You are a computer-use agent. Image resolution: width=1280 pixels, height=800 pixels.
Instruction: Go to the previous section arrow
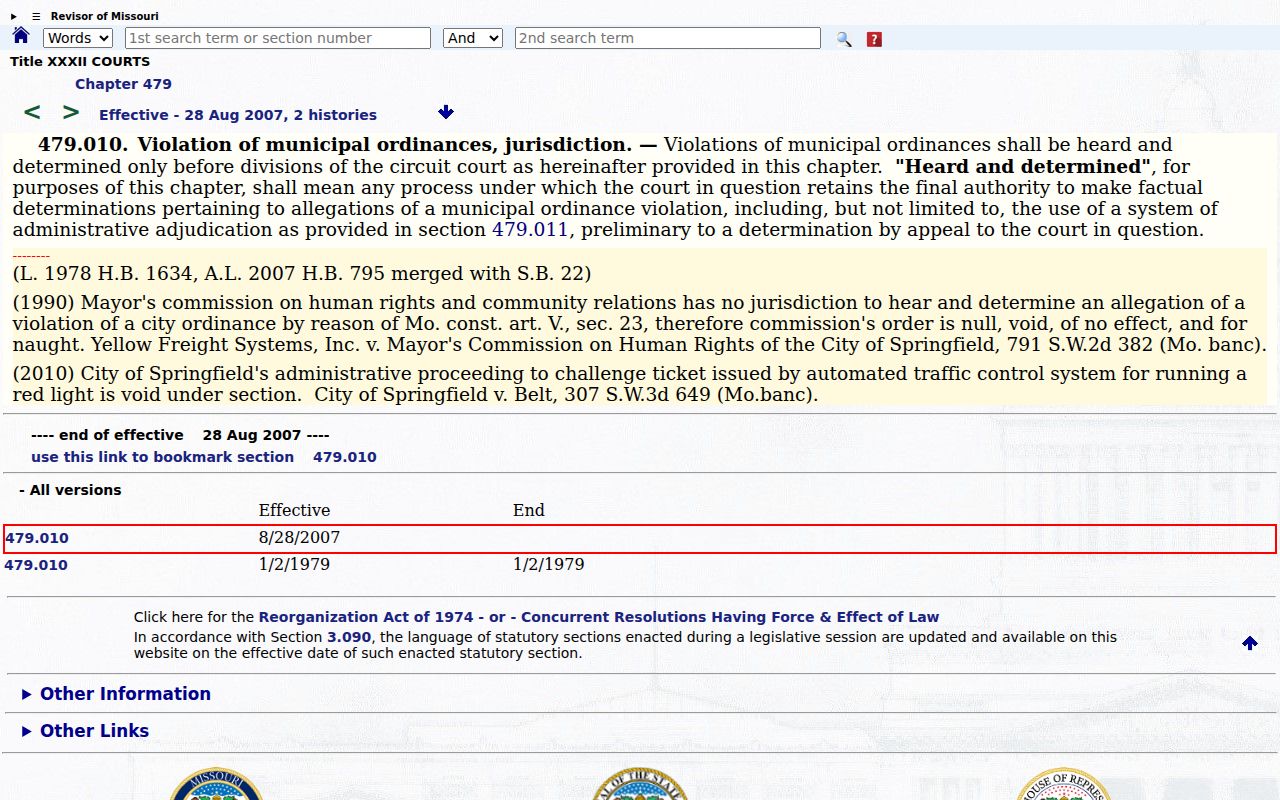pyautogui.click(x=32, y=112)
